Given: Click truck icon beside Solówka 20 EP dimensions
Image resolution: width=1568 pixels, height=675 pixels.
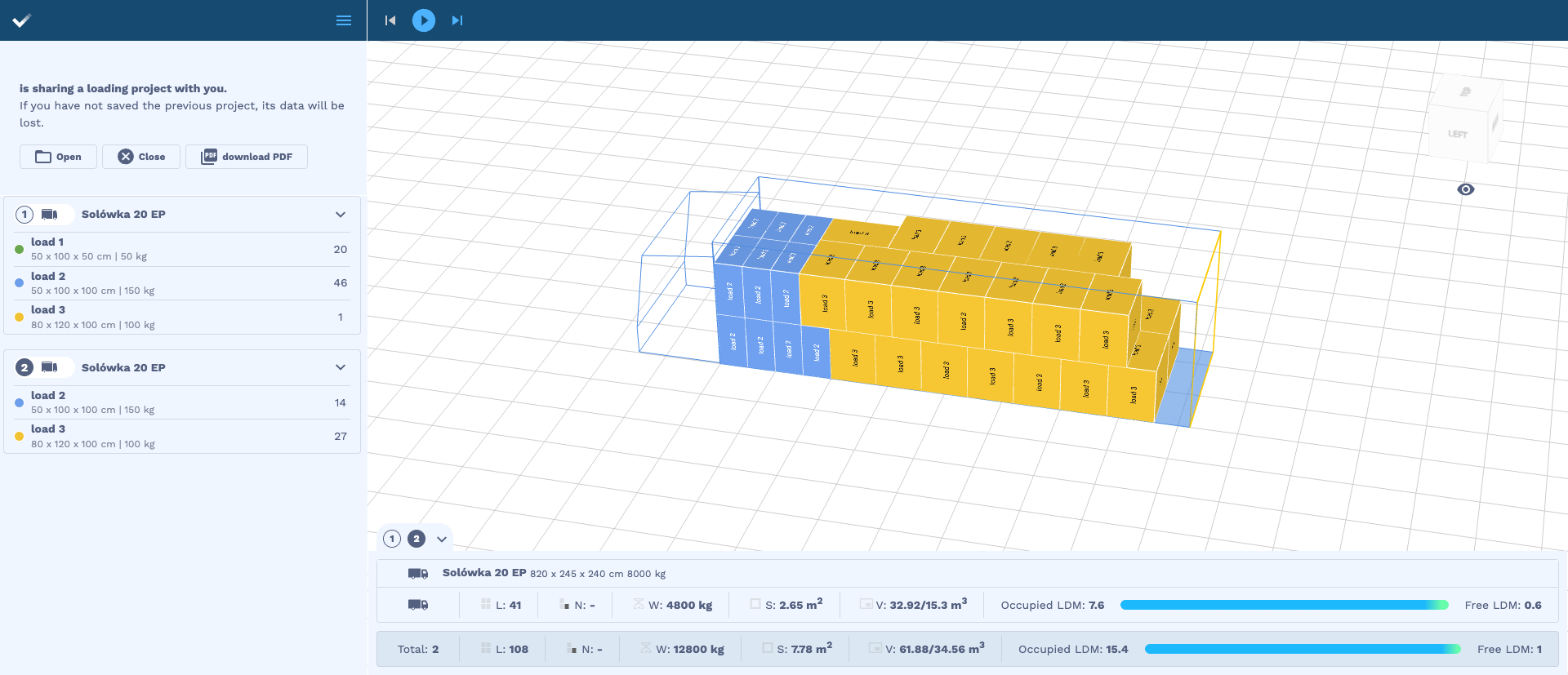Looking at the screenshot, I should coord(418,574).
